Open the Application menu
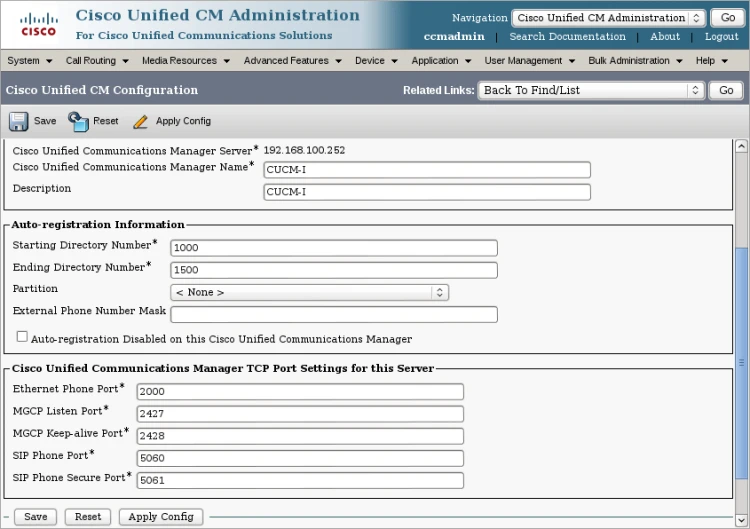Viewport: 750px width, 529px height. tap(441, 61)
